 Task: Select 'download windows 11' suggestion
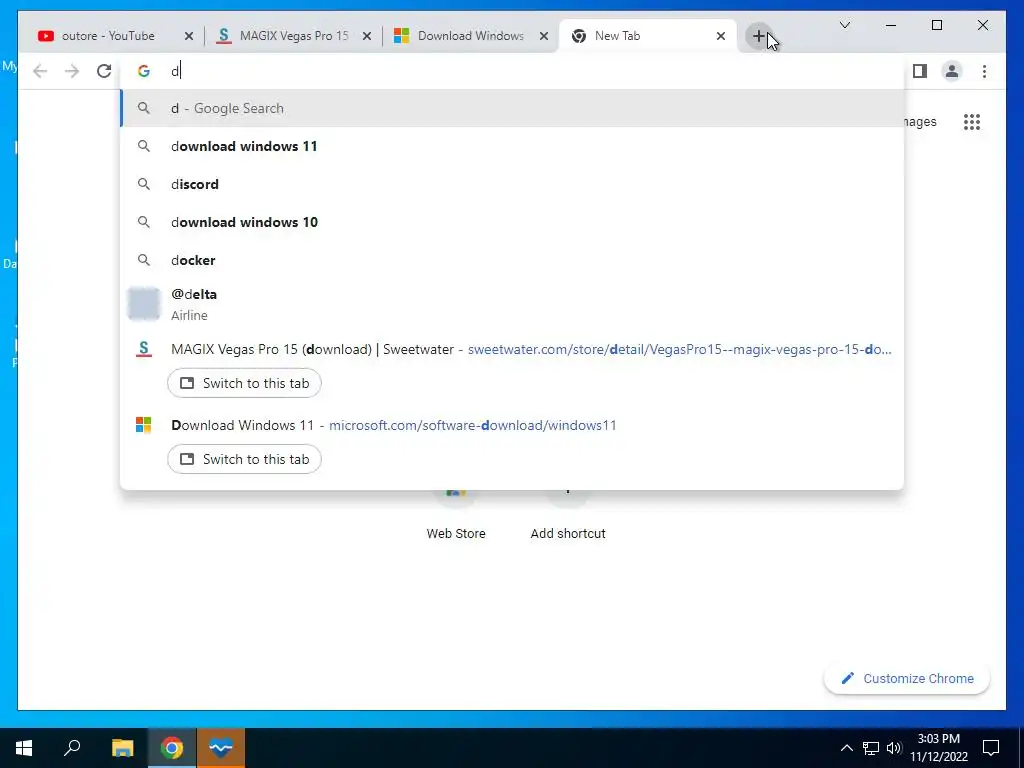pos(512,146)
